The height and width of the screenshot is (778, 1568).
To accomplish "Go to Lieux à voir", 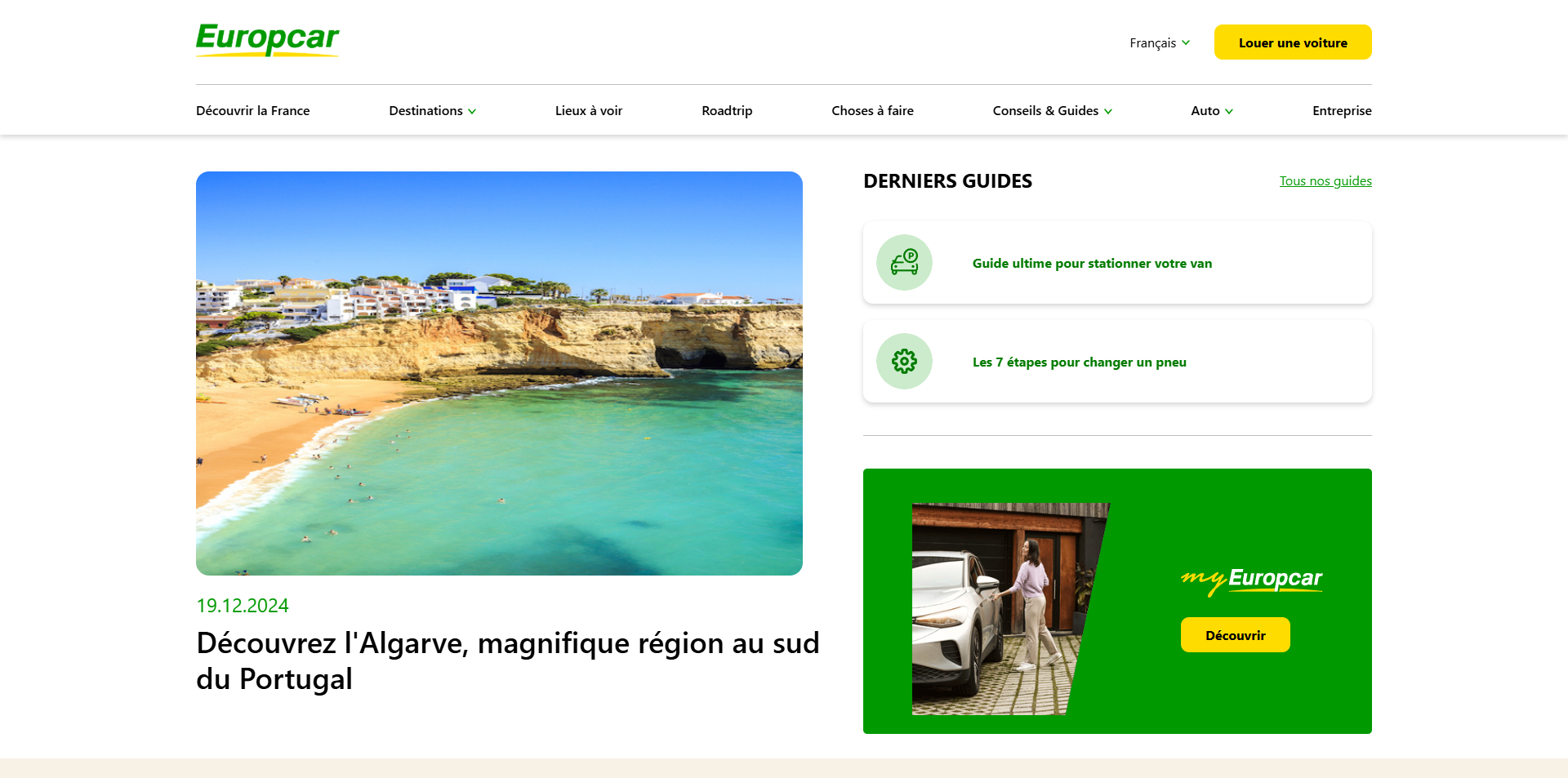I will (x=589, y=111).
